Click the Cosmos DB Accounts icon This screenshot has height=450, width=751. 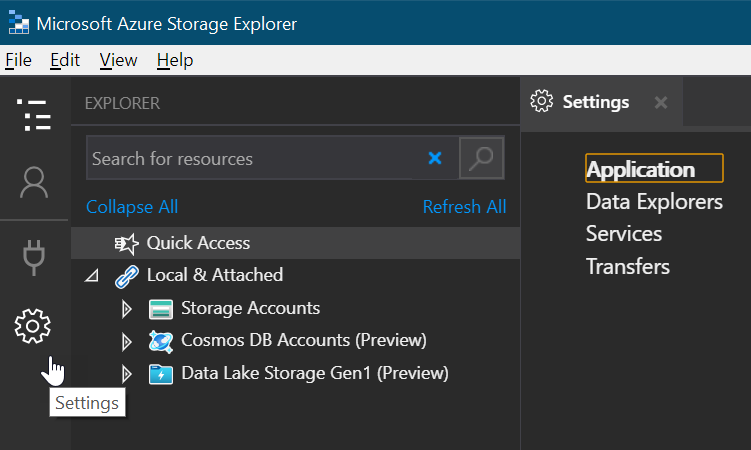click(x=160, y=341)
